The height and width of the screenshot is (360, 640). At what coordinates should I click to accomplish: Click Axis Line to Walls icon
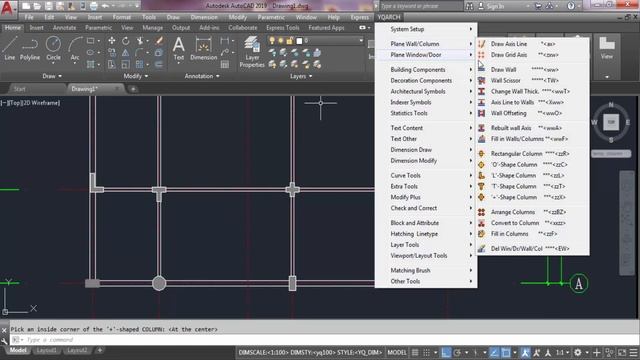[482, 102]
